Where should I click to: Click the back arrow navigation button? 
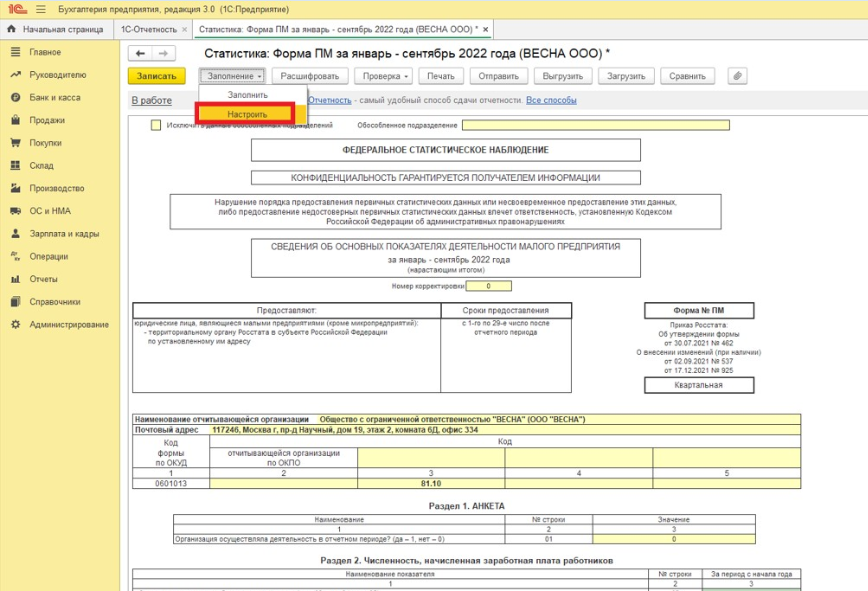[141, 53]
